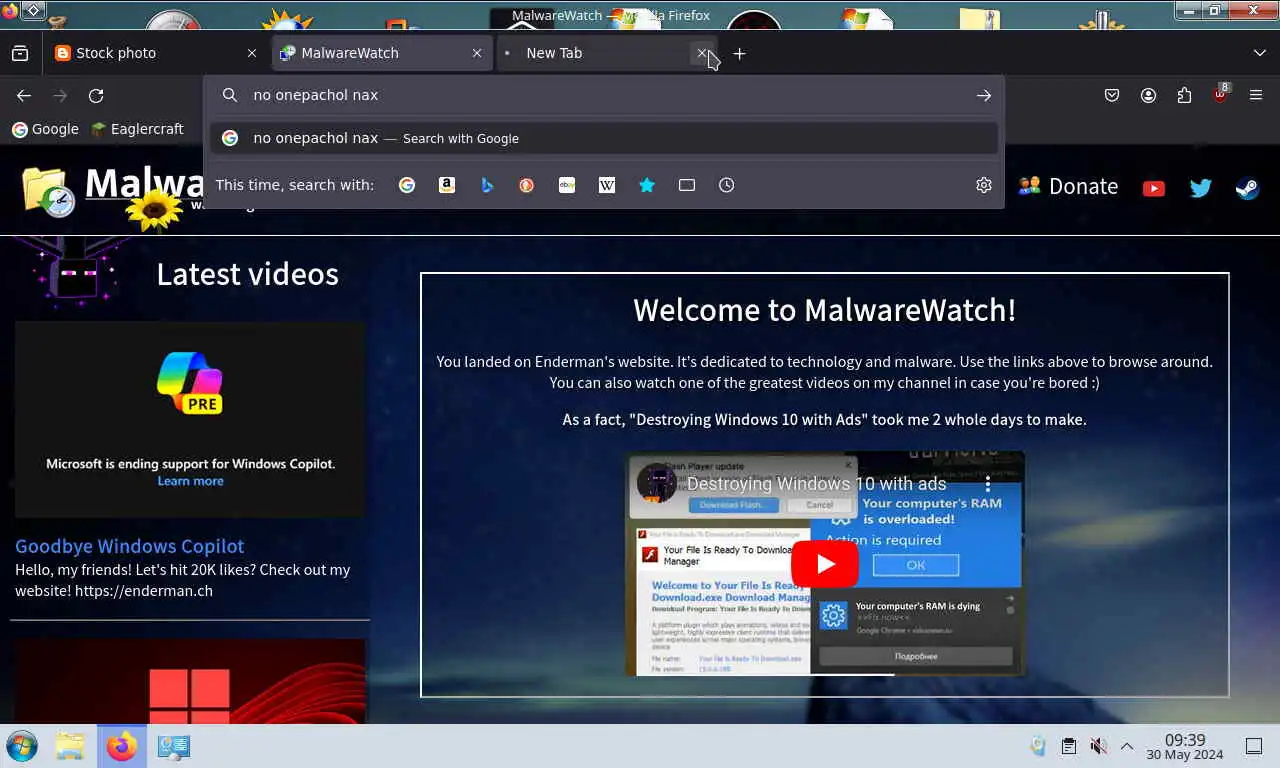Click the 'Welcome to MalwareWatch!' heading
Viewport: 1280px width, 768px height.
click(x=825, y=310)
